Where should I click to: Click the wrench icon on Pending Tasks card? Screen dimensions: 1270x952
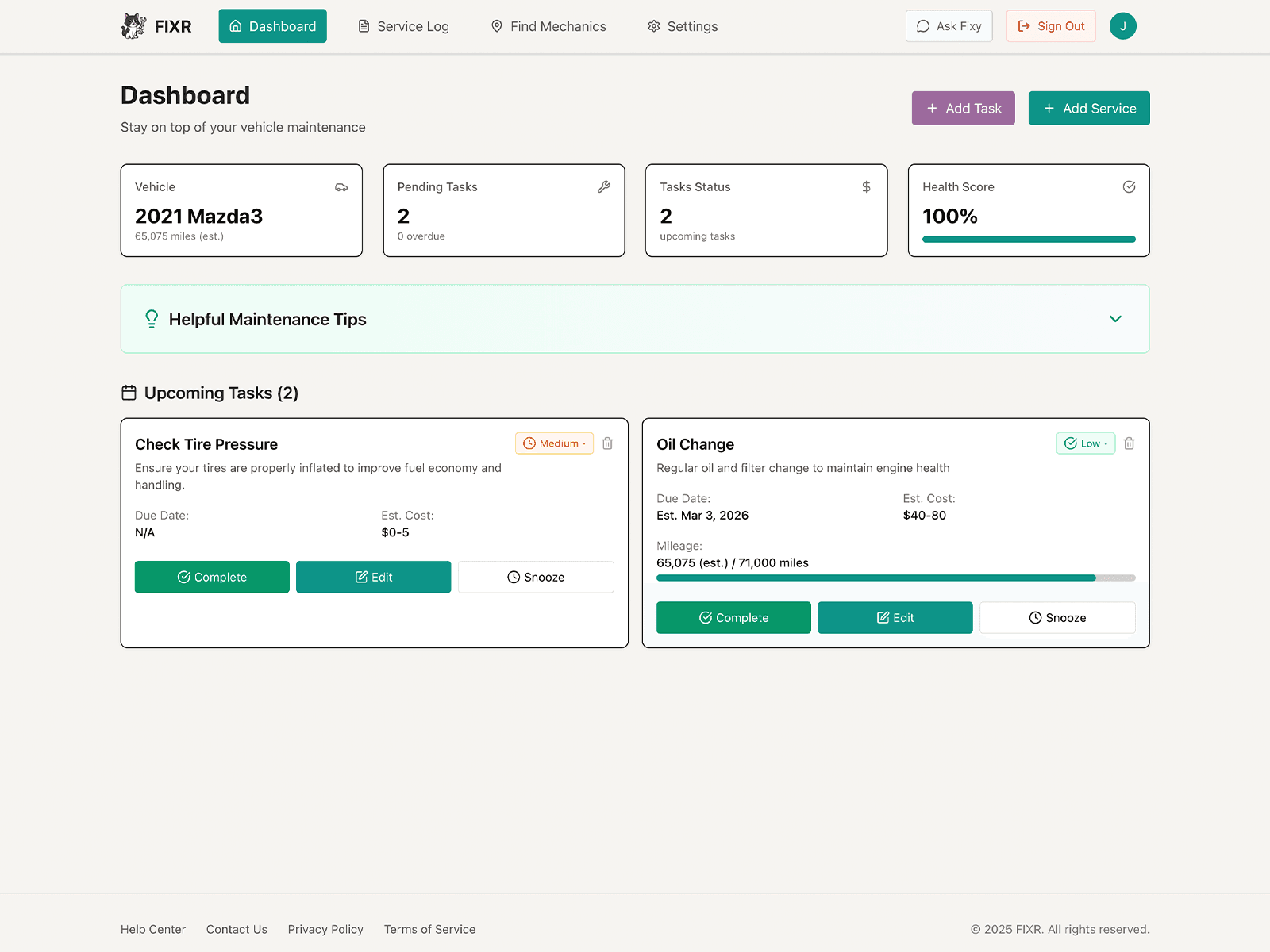coord(604,187)
